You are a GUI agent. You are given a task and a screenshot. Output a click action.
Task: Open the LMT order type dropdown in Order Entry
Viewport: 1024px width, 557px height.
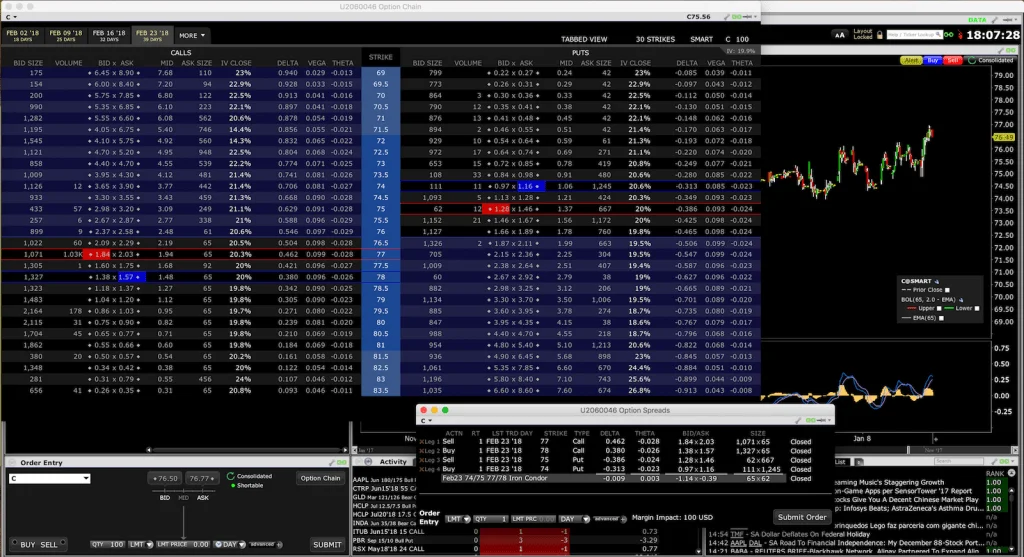click(141, 545)
